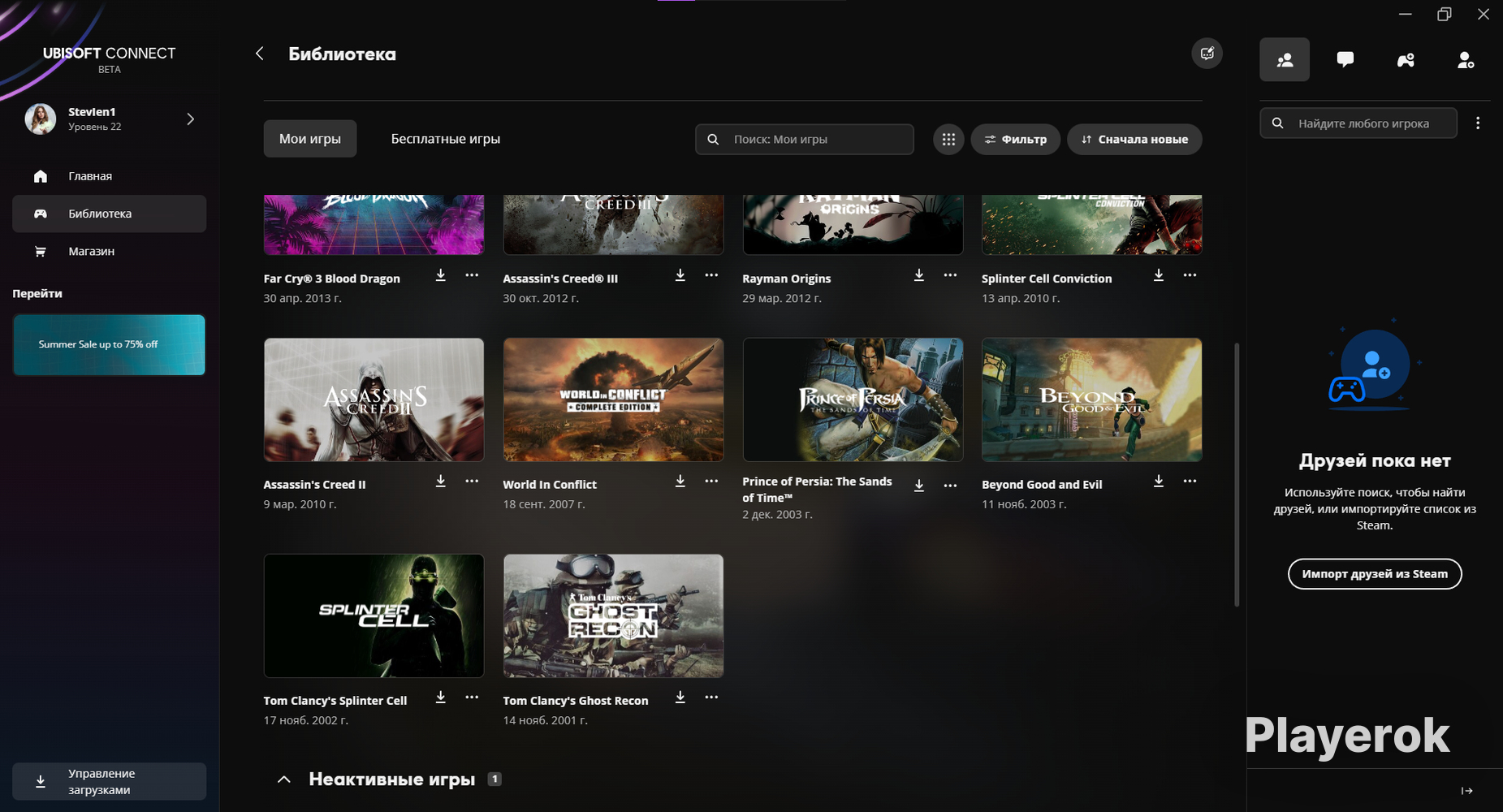Viewport: 1503px width, 812px height.
Task: Open the friends panel three-dot menu
Action: 1478,123
